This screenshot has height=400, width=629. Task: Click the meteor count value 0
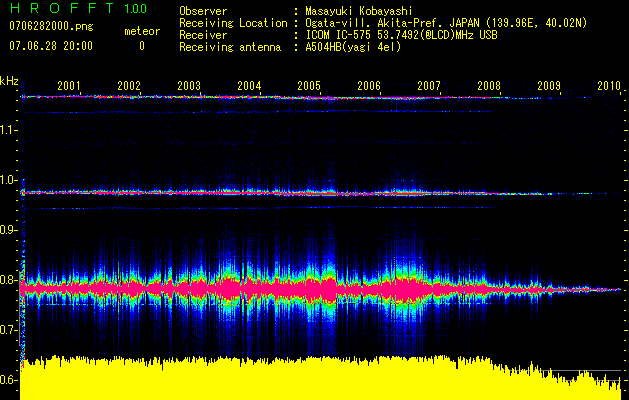click(x=142, y=46)
